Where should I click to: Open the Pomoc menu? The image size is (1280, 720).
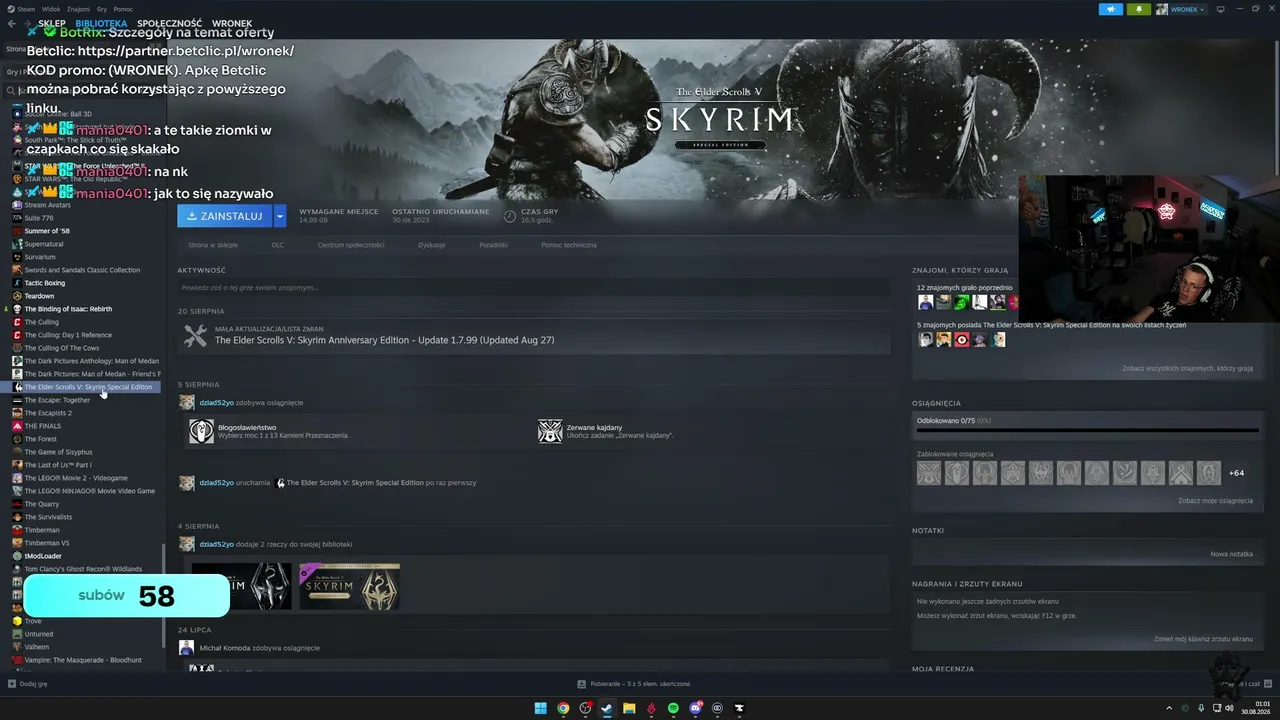[x=123, y=9]
